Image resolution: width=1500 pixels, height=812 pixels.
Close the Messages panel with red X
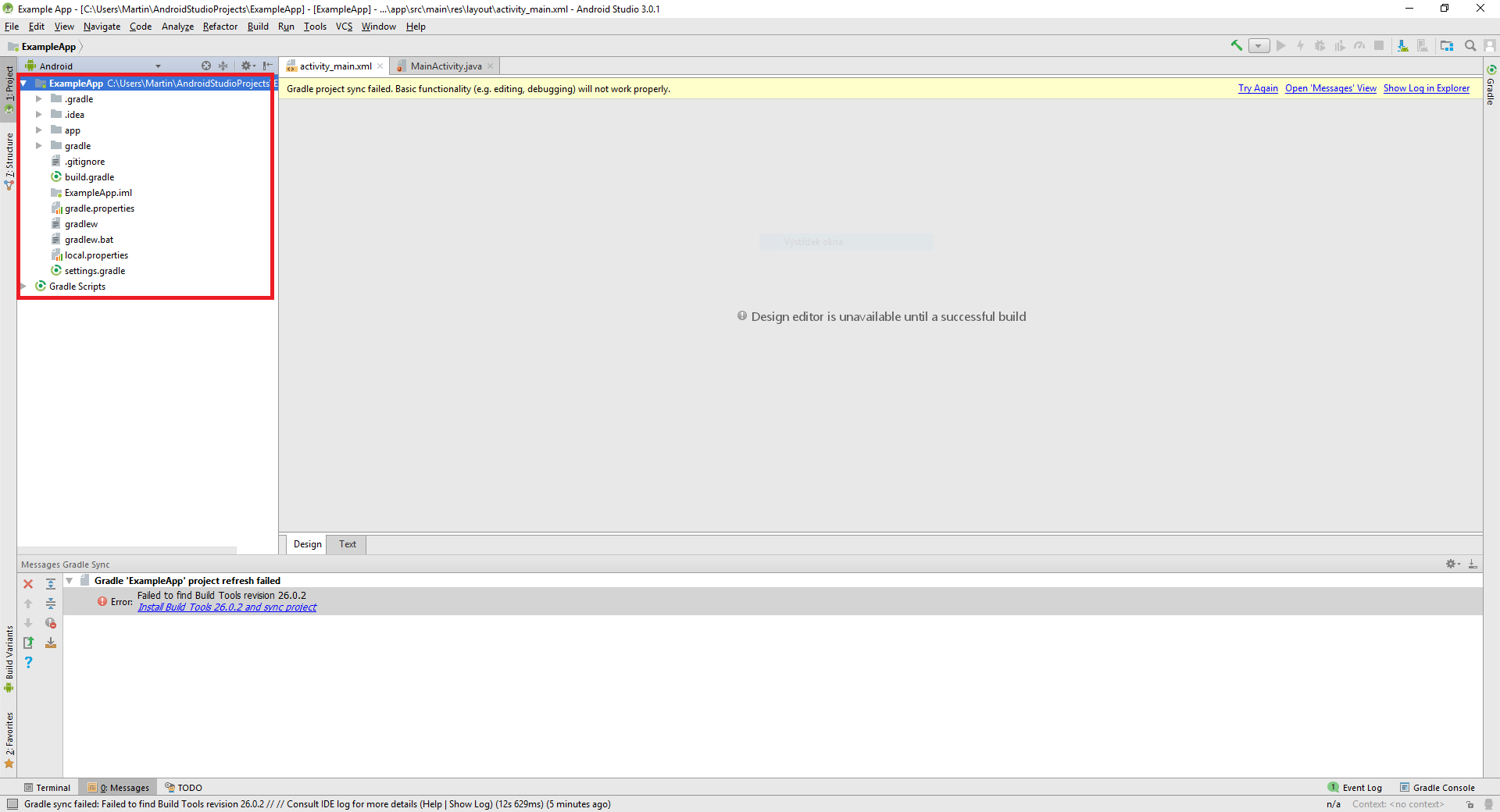click(x=28, y=584)
